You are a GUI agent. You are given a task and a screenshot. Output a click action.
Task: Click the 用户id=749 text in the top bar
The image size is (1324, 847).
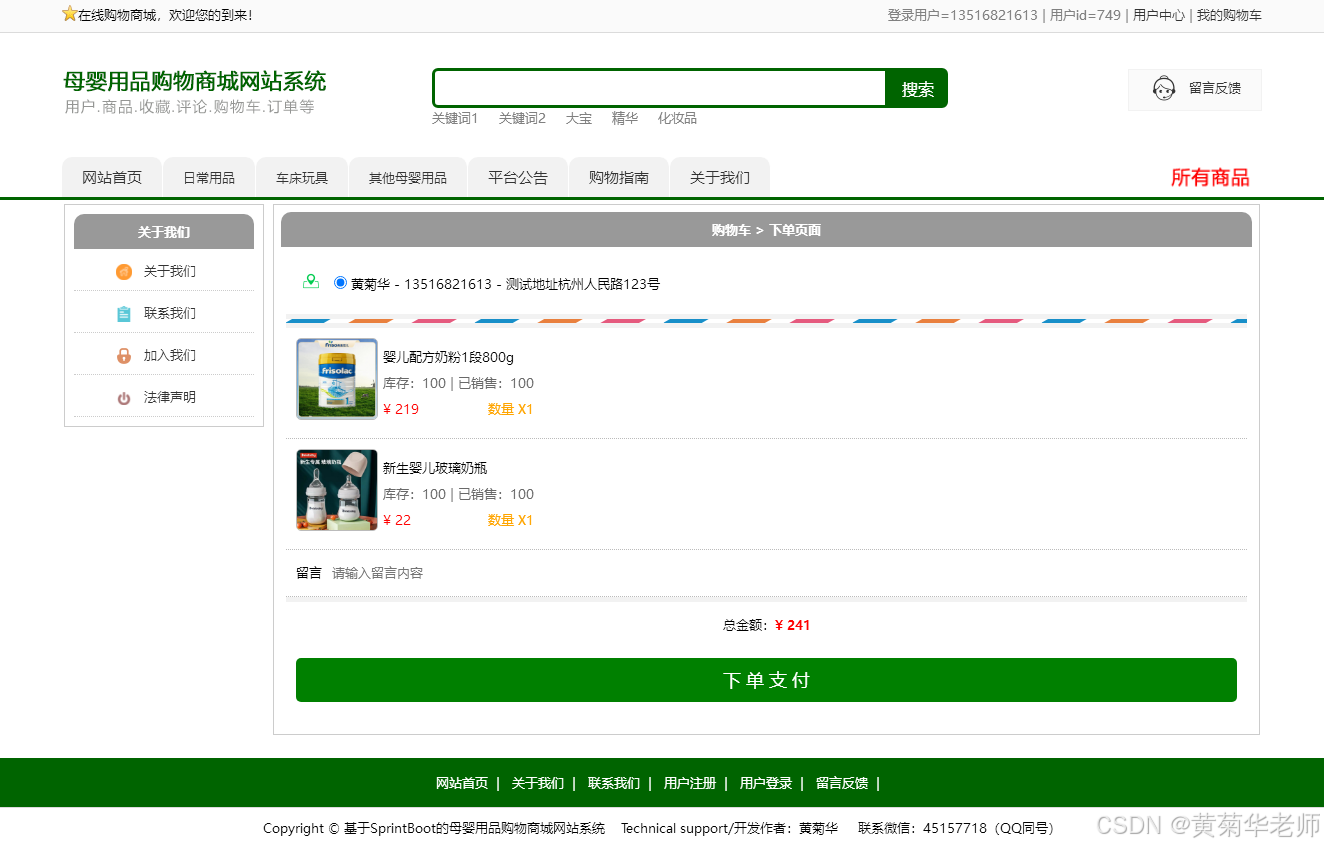click(1085, 15)
